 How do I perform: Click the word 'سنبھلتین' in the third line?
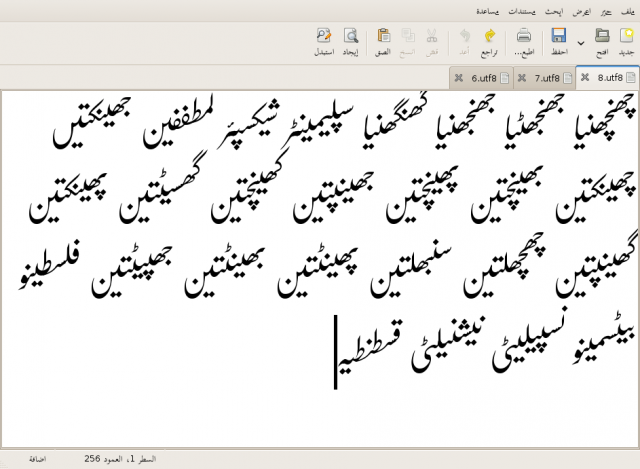[x=411, y=271]
